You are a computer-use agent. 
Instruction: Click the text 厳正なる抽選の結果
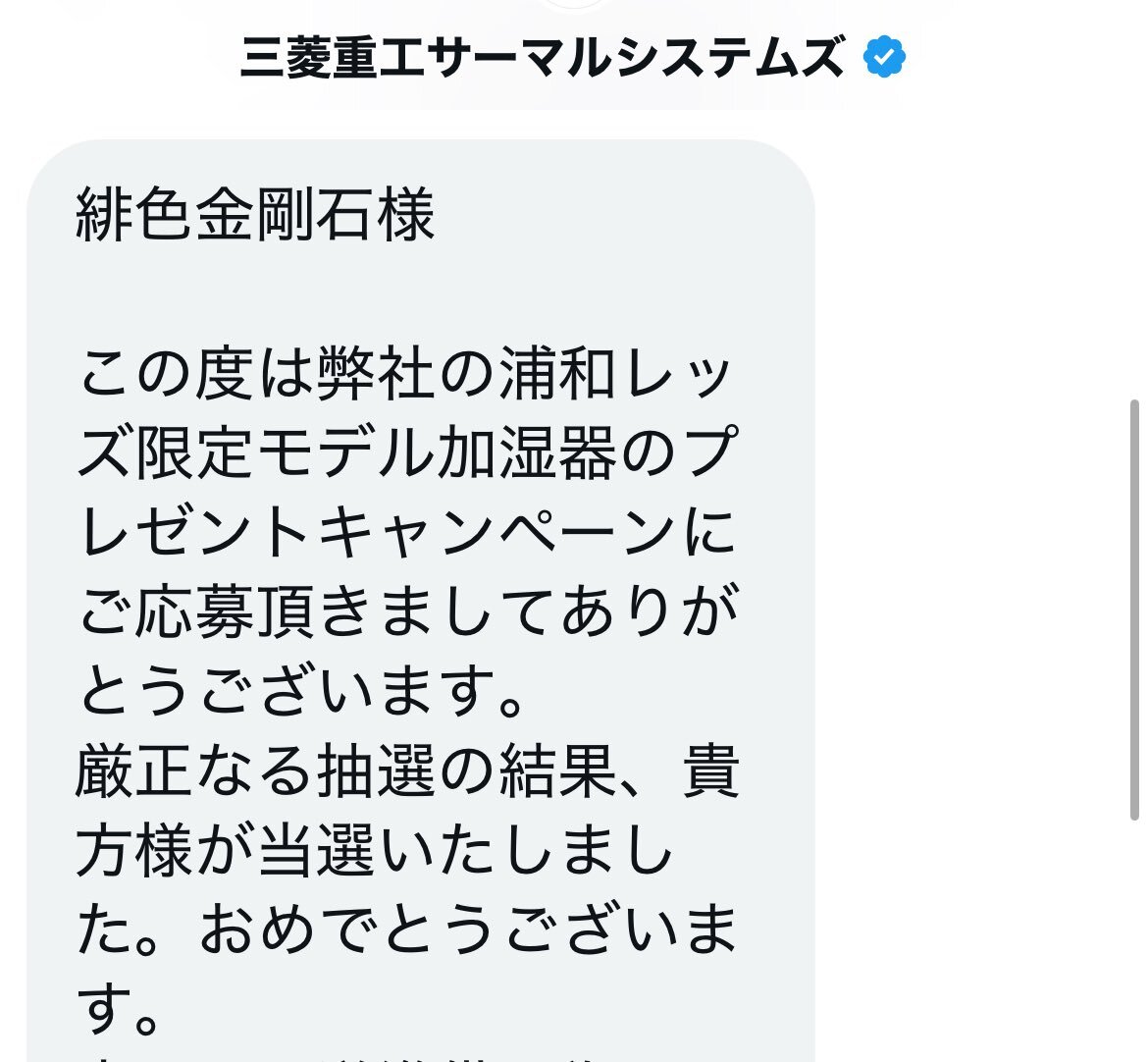(x=345, y=770)
